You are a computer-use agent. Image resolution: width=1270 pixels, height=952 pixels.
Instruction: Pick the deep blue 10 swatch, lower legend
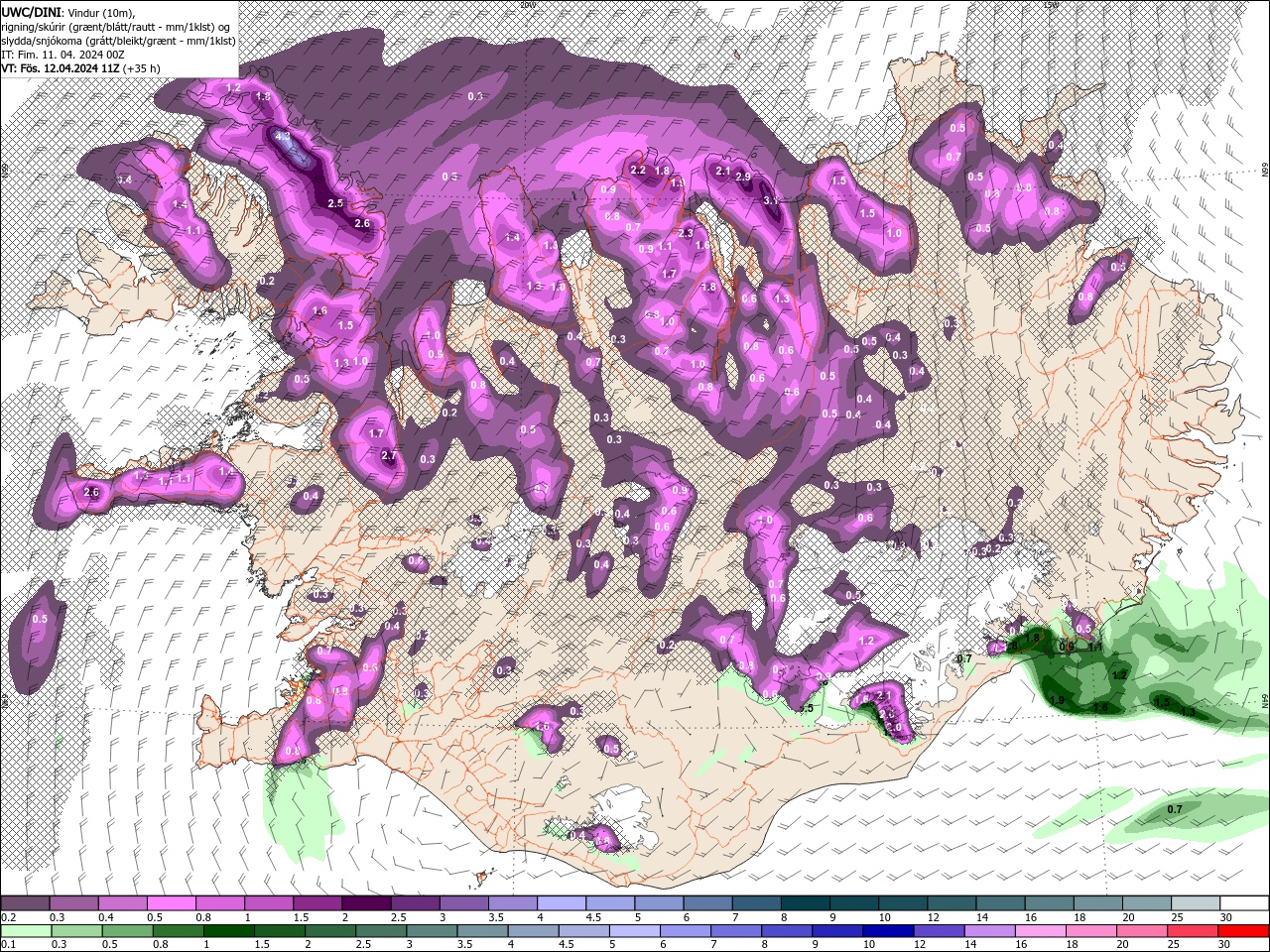[889, 931]
